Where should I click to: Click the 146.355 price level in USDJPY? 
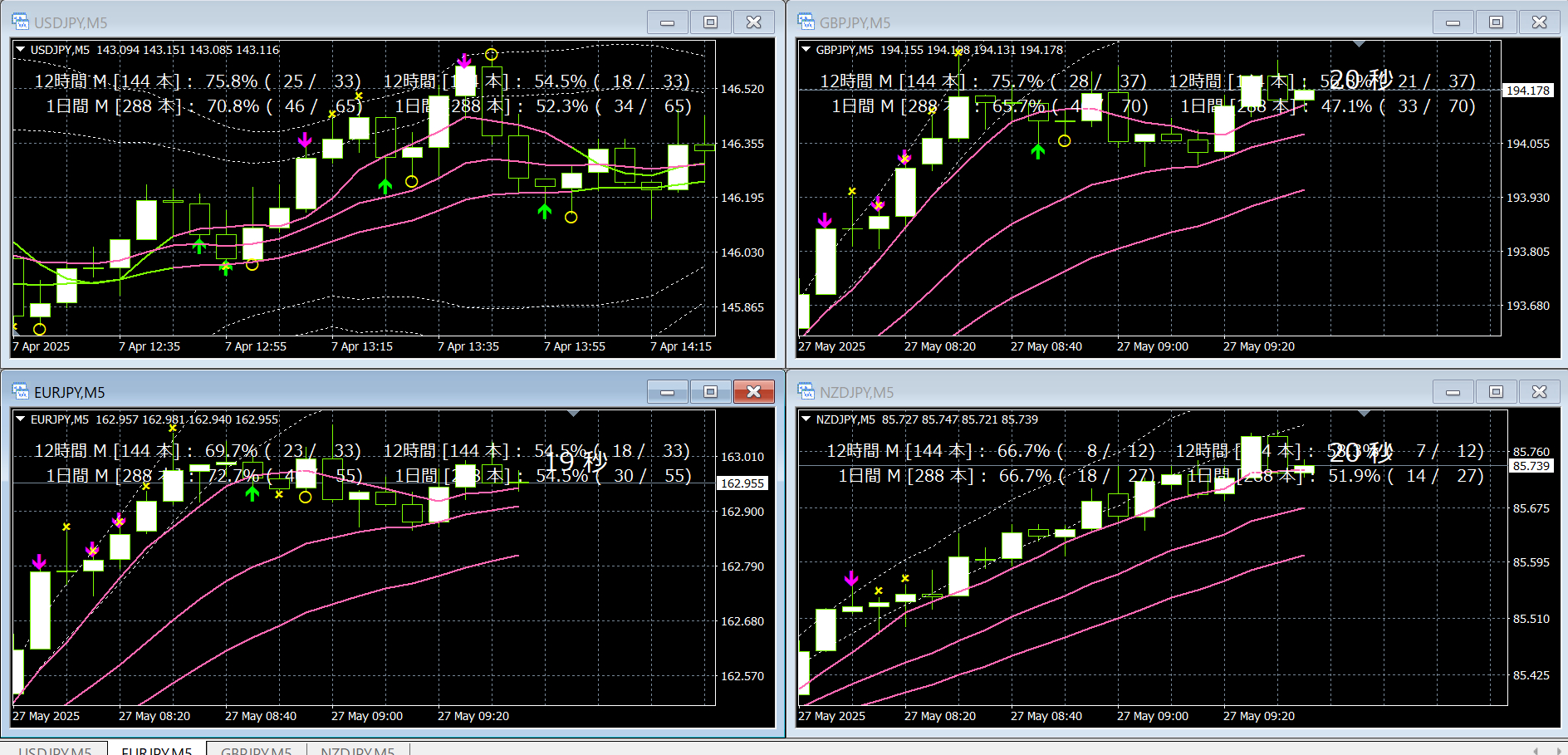click(x=742, y=144)
